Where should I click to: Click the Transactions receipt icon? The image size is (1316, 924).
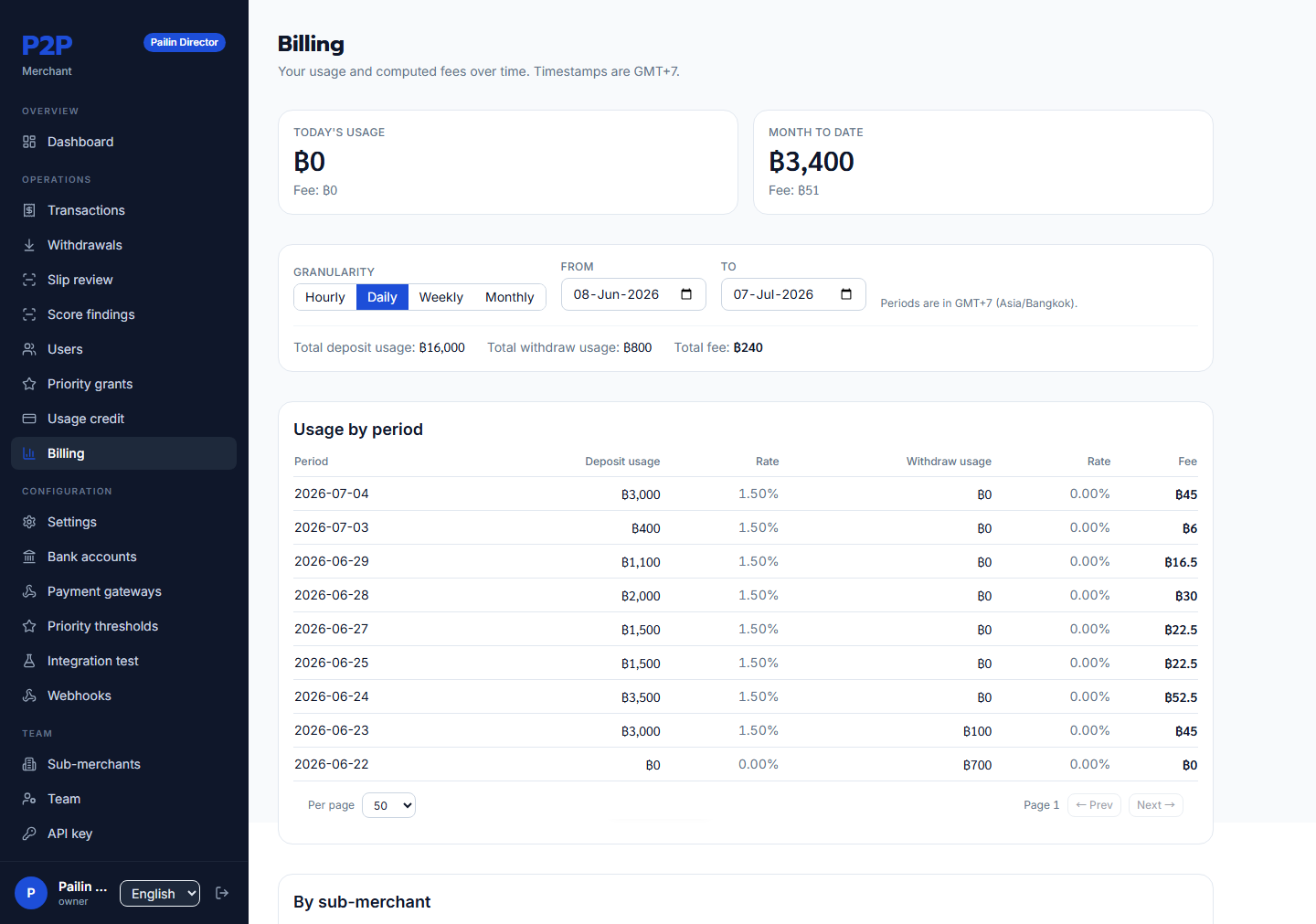pos(29,210)
